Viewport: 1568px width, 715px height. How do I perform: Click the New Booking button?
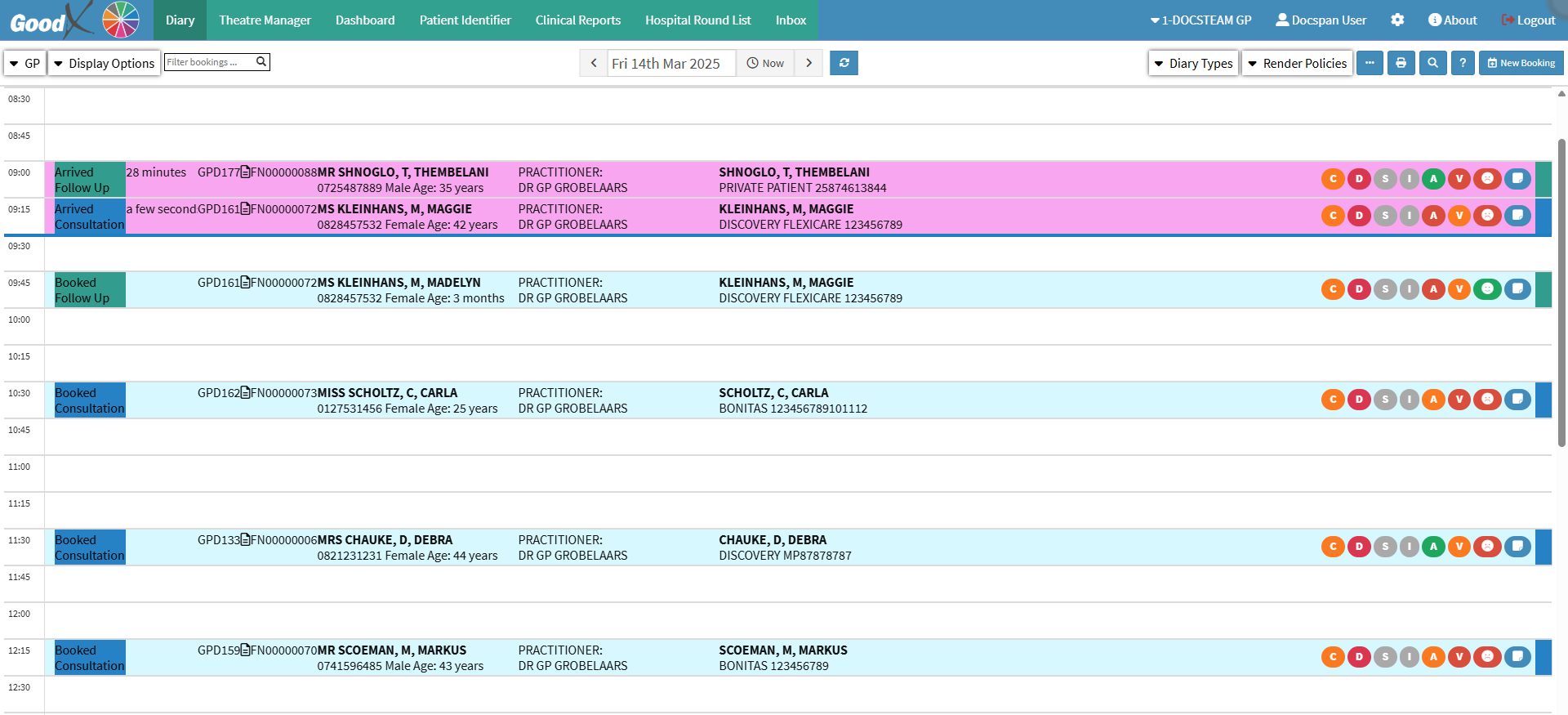pos(1521,63)
